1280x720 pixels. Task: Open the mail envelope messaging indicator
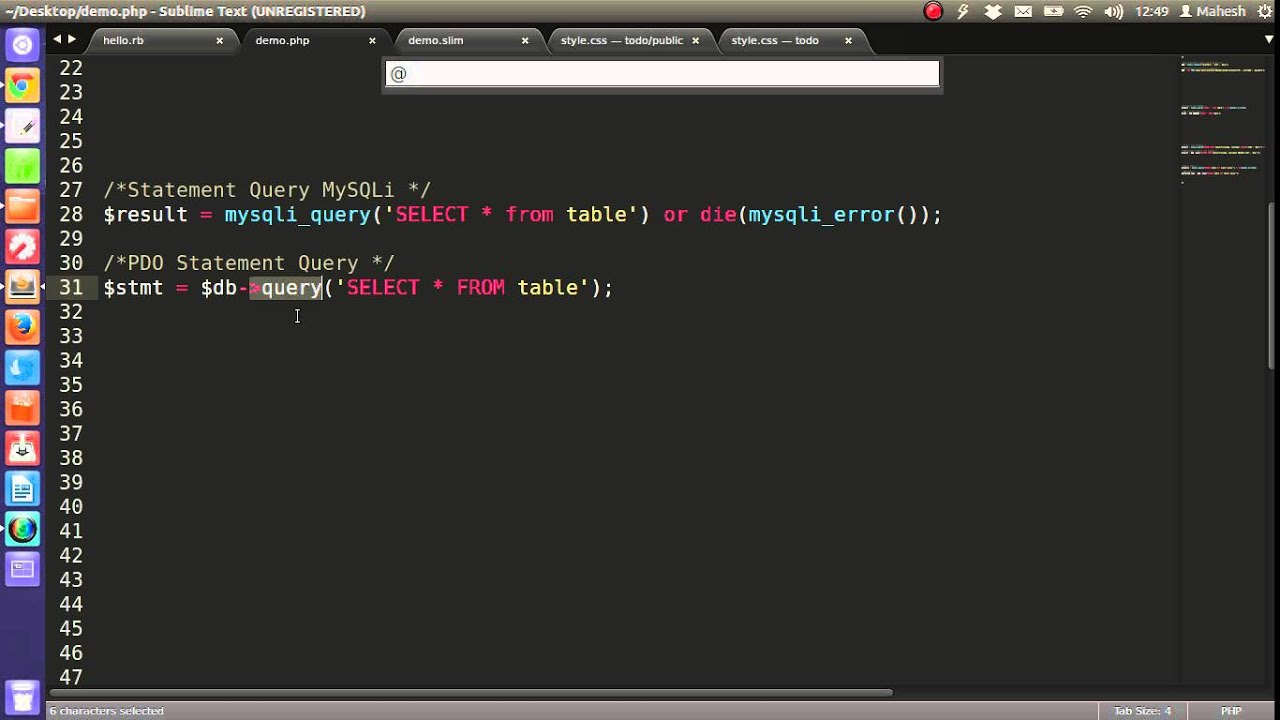(x=1023, y=11)
